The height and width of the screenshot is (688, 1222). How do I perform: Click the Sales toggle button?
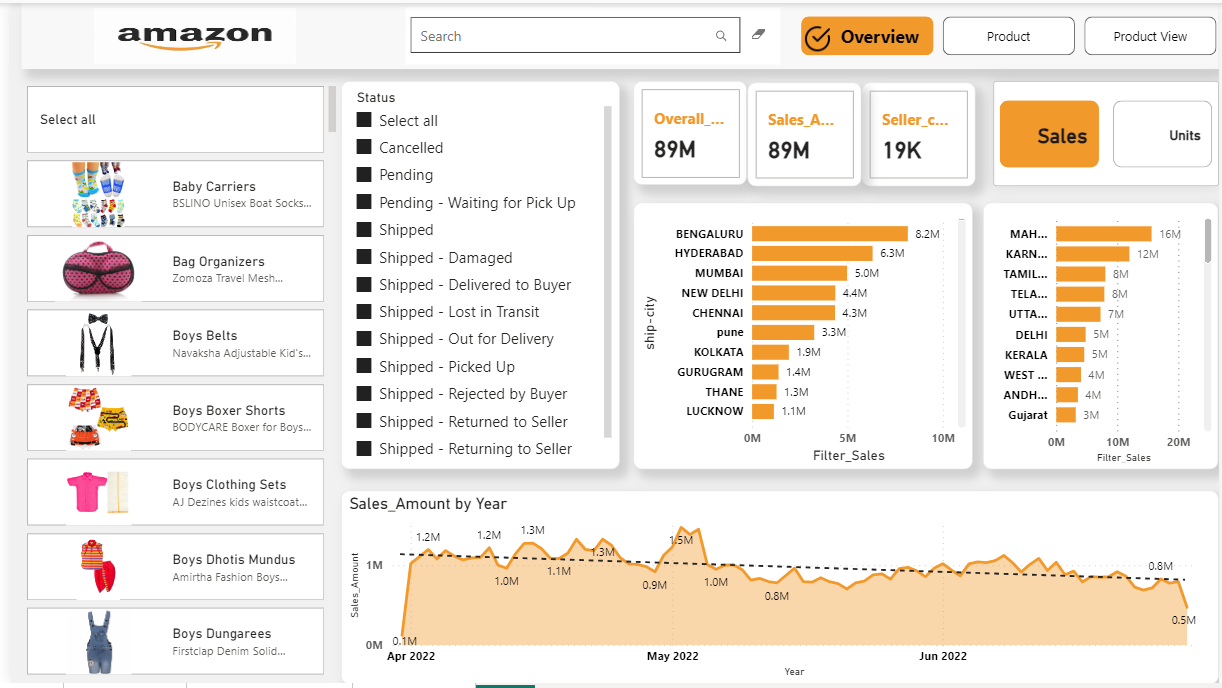(x=1049, y=135)
